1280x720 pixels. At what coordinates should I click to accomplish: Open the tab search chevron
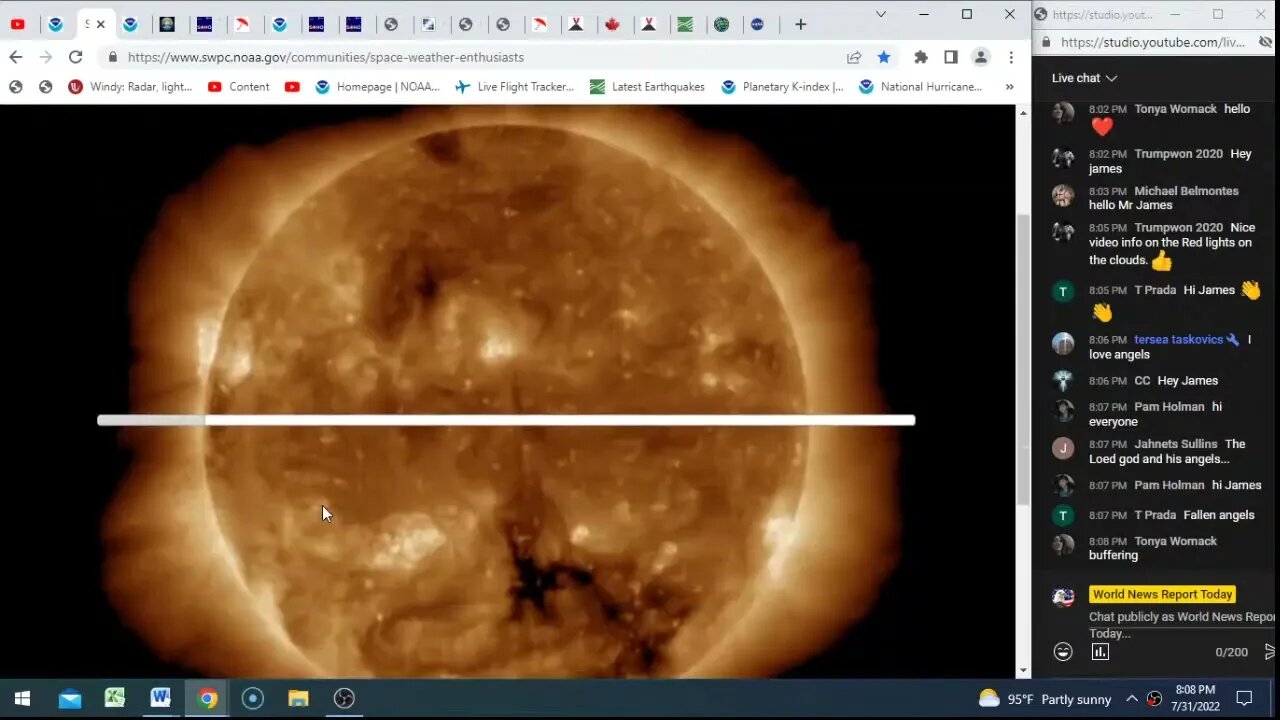point(880,14)
